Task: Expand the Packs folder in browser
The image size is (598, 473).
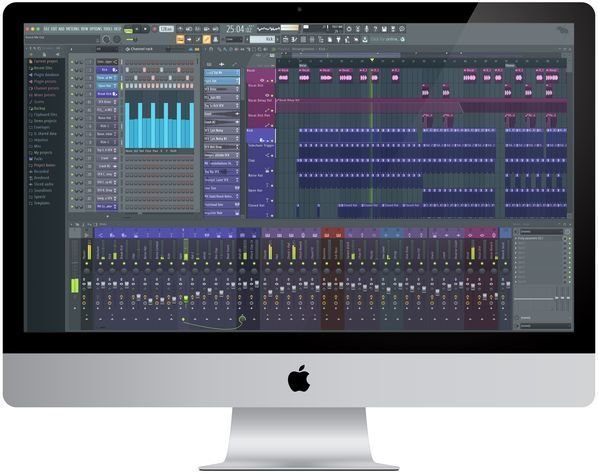Action: [39, 159]
